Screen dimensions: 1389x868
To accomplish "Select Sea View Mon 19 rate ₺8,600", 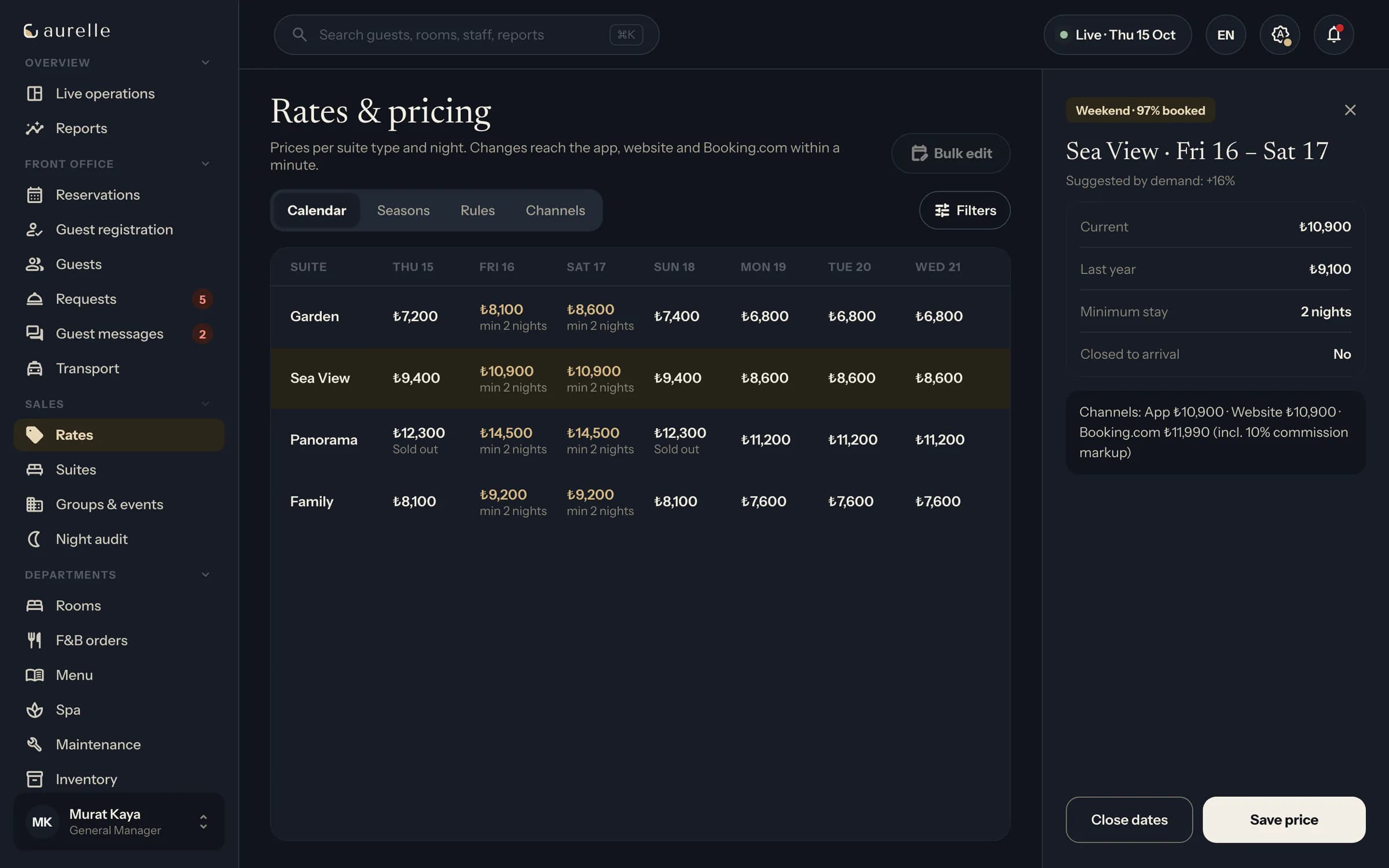I will pyautogui.click(x=765, y=378).
